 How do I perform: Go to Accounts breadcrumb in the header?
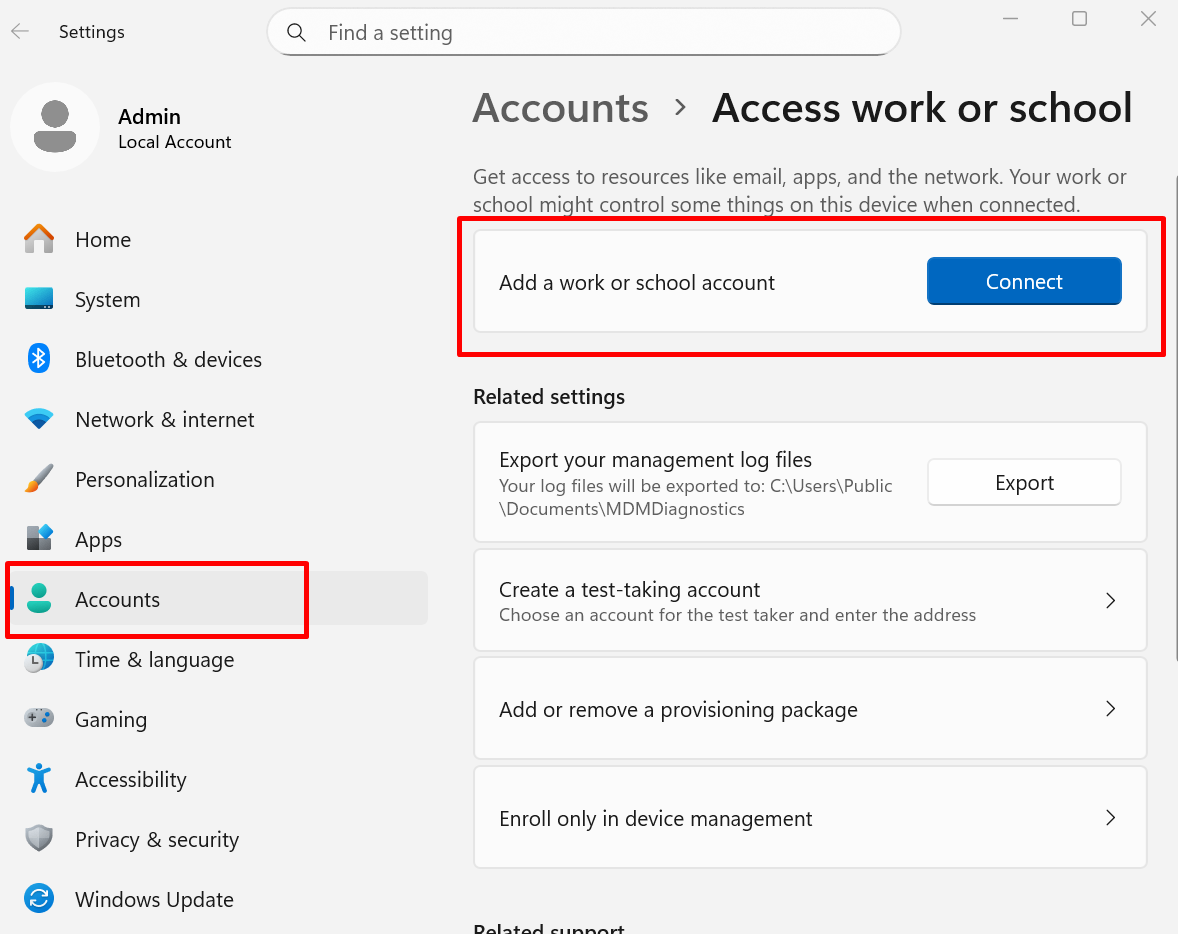click(560, 108)
